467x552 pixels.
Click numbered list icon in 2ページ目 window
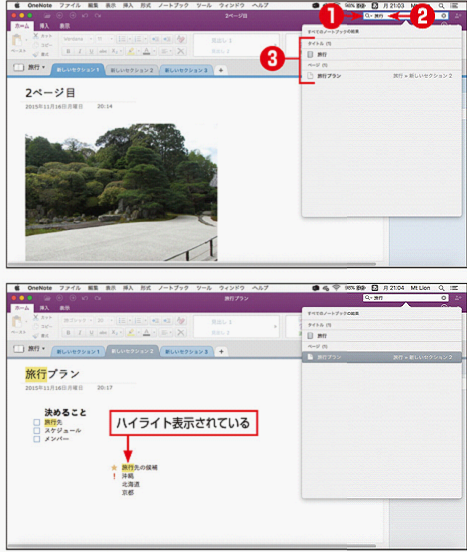coord(138,39)
